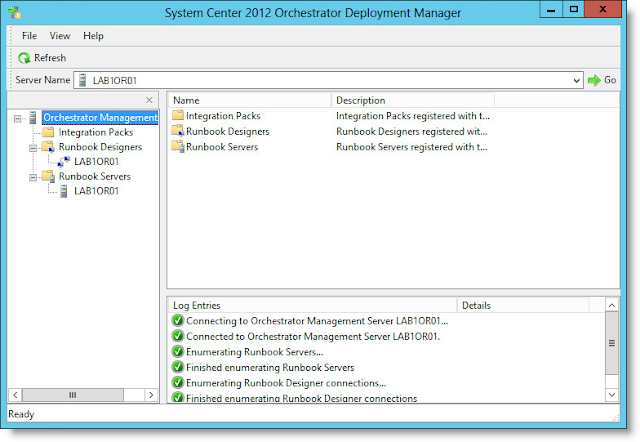Viewport: 640px width, 442px height.
Task: Select LAB1OR01 under Runbook Designers
Action: [x=96, y=162]
